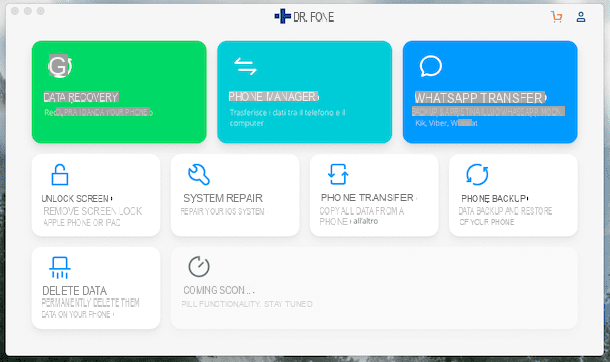This screenshot has height=362, width=610.
Task: Click the Dr. Fone logo cross icon
Action: [282, 16]
